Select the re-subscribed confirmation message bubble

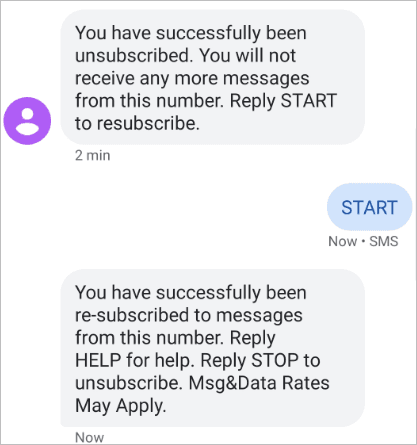(212, 348)
